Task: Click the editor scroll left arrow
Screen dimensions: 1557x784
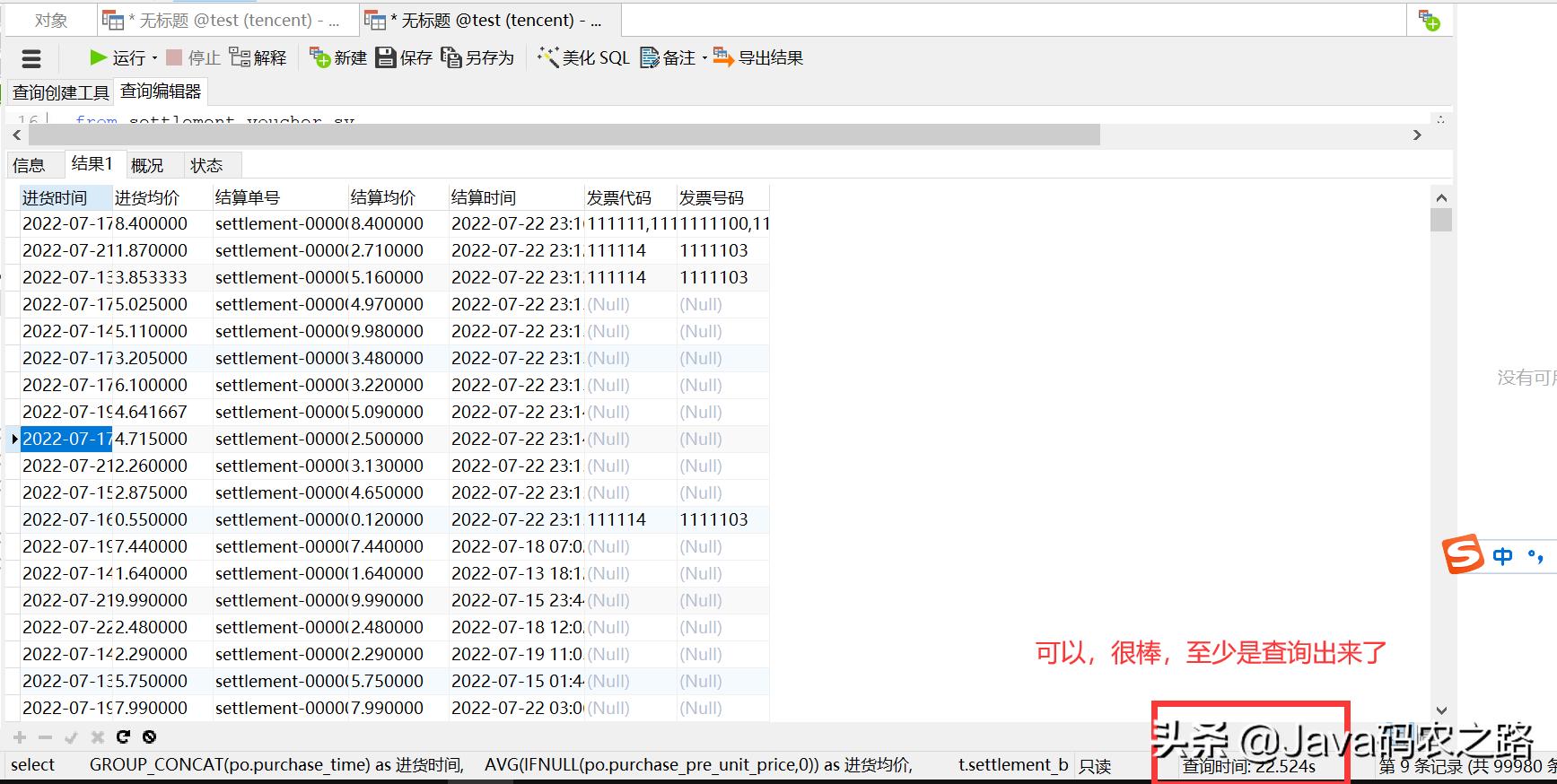Action: click(16, 135)
